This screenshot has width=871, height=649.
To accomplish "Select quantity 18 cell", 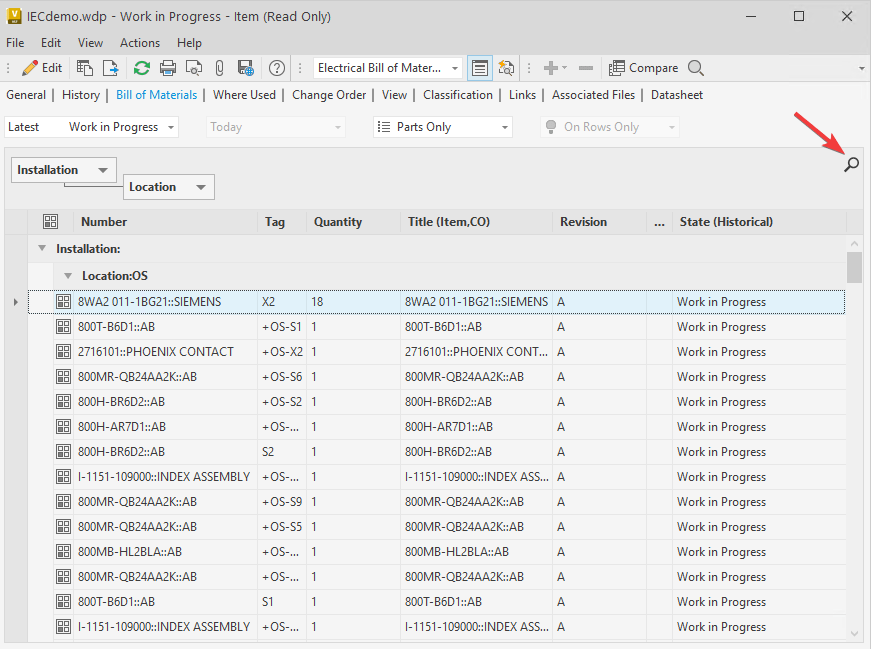I will click(x=353, y=302).
